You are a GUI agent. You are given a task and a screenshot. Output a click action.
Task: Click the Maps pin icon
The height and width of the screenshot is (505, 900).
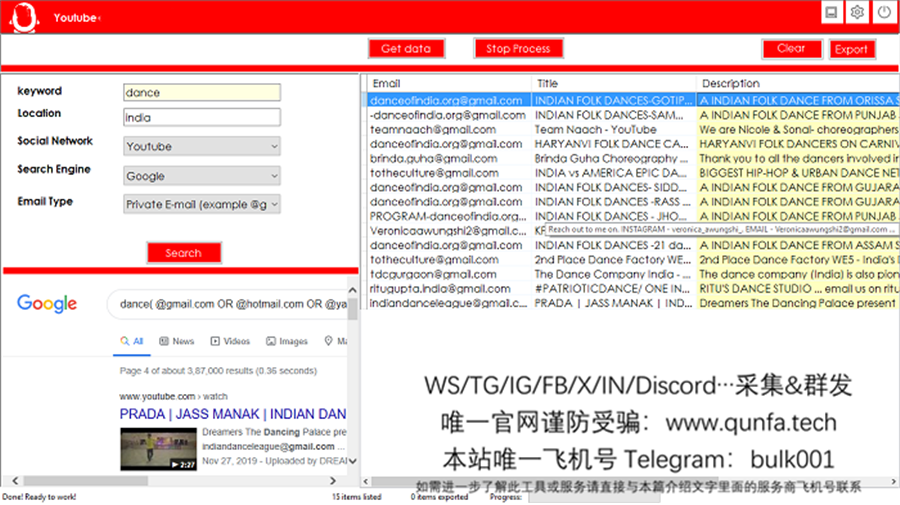pos(328,341)
